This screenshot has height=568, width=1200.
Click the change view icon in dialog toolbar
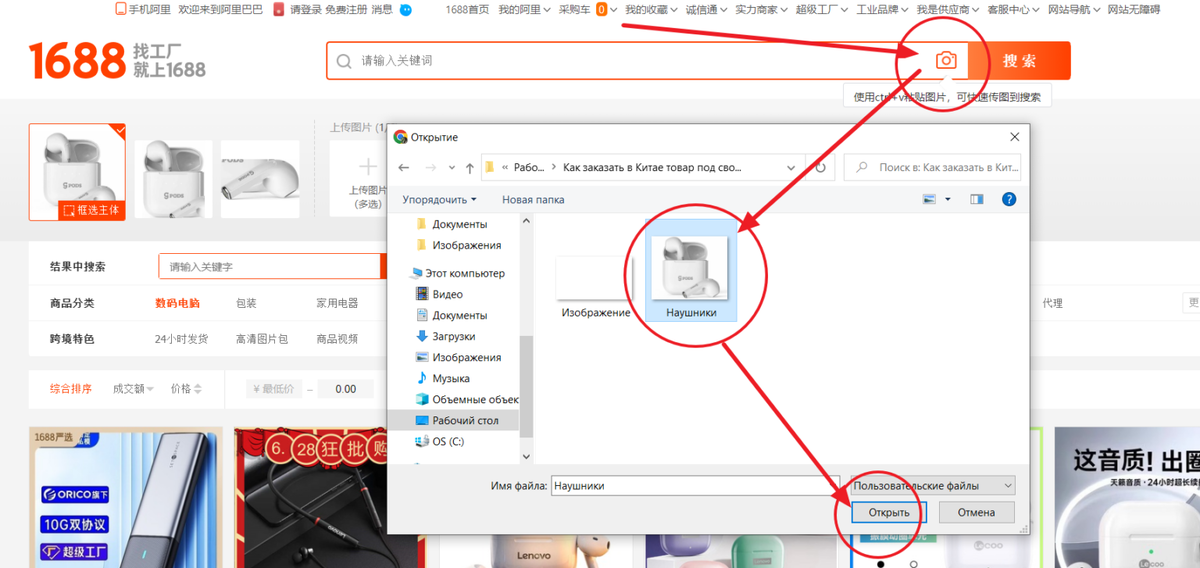tap(929, 199)
